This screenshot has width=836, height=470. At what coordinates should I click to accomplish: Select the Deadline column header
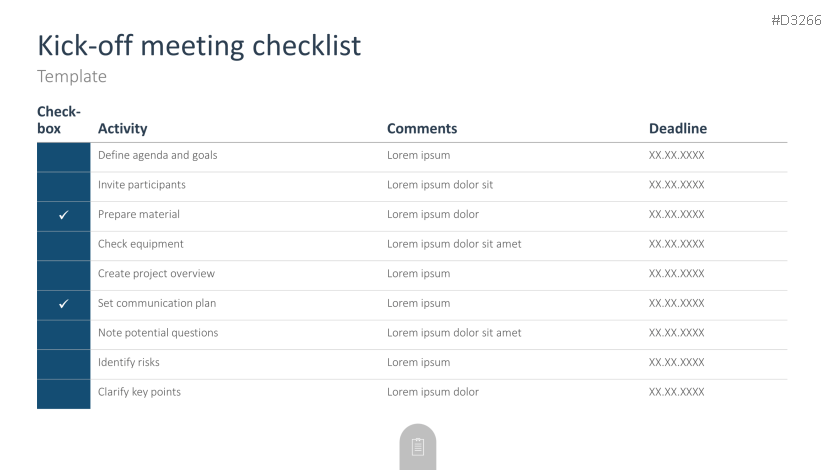677,128
